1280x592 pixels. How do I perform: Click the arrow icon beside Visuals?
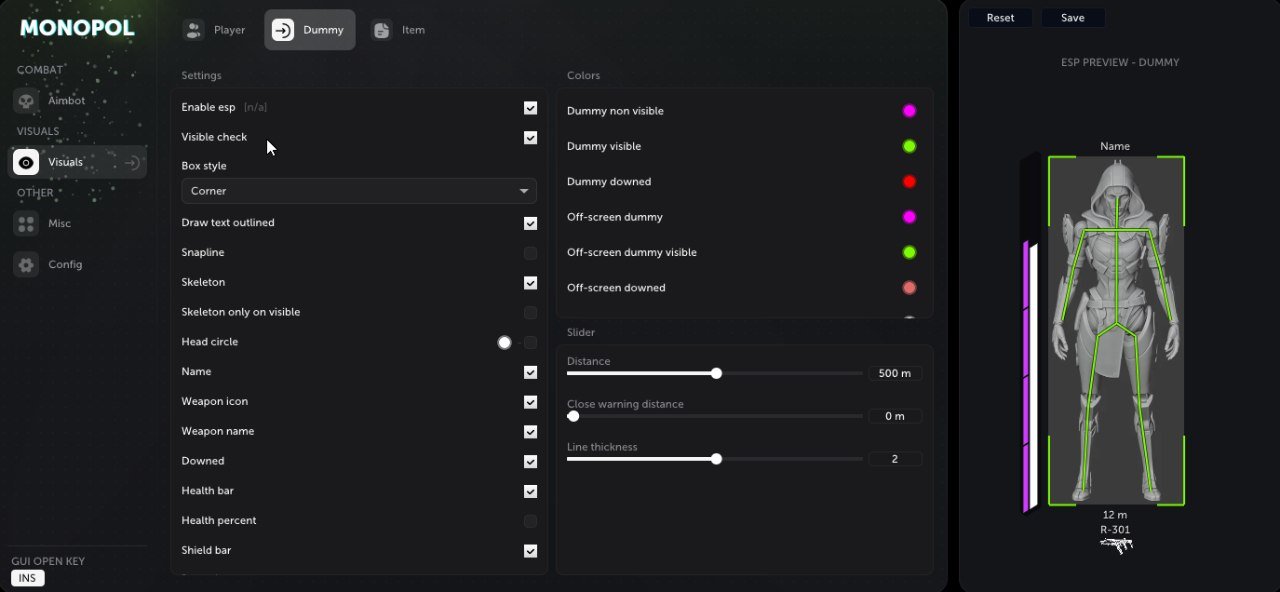pos(132,162)
